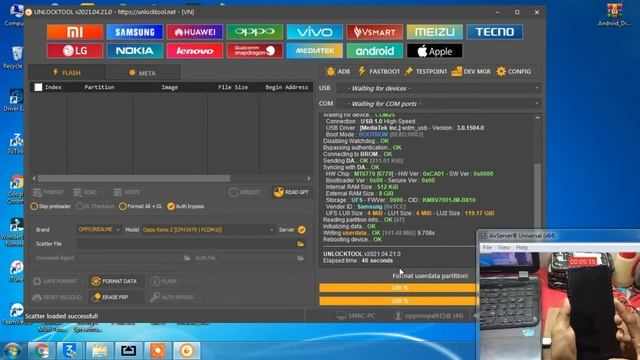This screenshot has width=640, height=360.
Task: Click the Format partition button
Action: pyautogui.click(x=48, y=192)
